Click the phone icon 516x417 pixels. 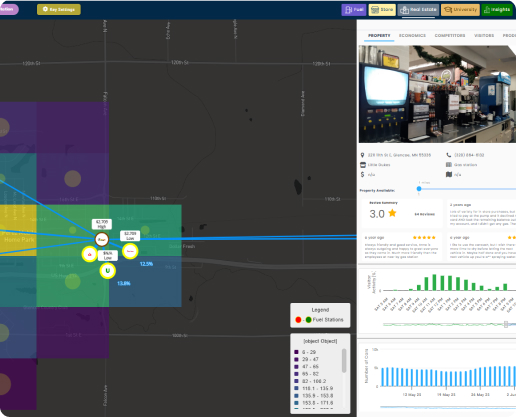coord(449,155)
